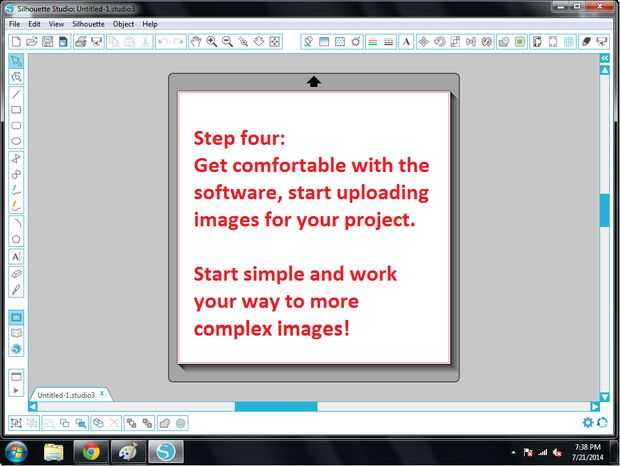Open the Scale panel icon

[455, 42]
